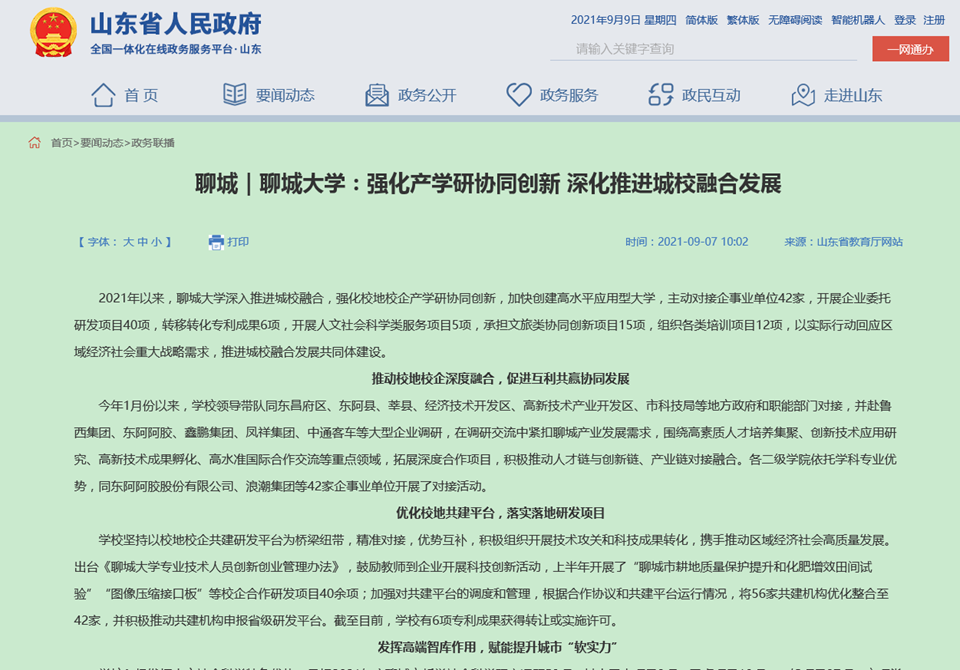The height and width of the screenshot is (670, 960).
Task: Switch to 繁体版 traditional Chinese
Action: [x=742, y=20]
